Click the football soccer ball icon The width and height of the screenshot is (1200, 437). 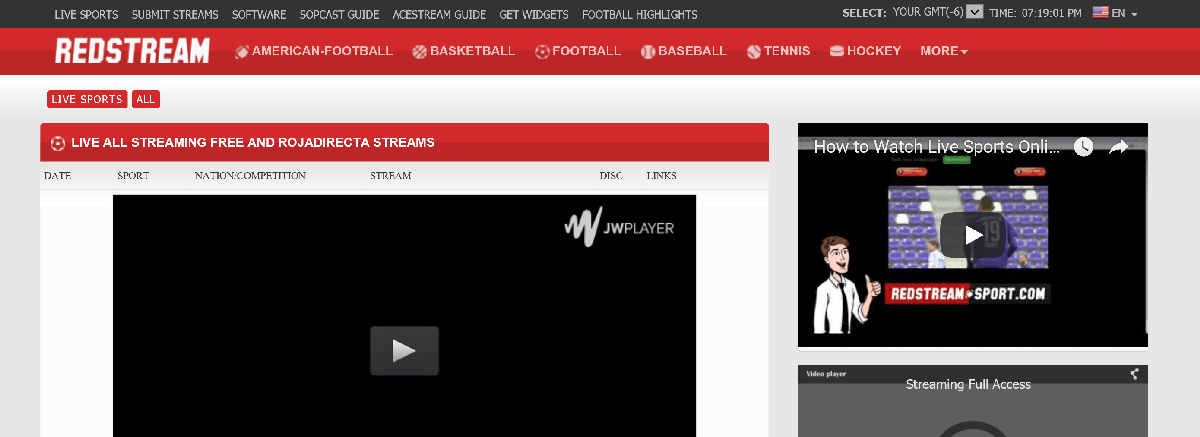tap(542, 51)
